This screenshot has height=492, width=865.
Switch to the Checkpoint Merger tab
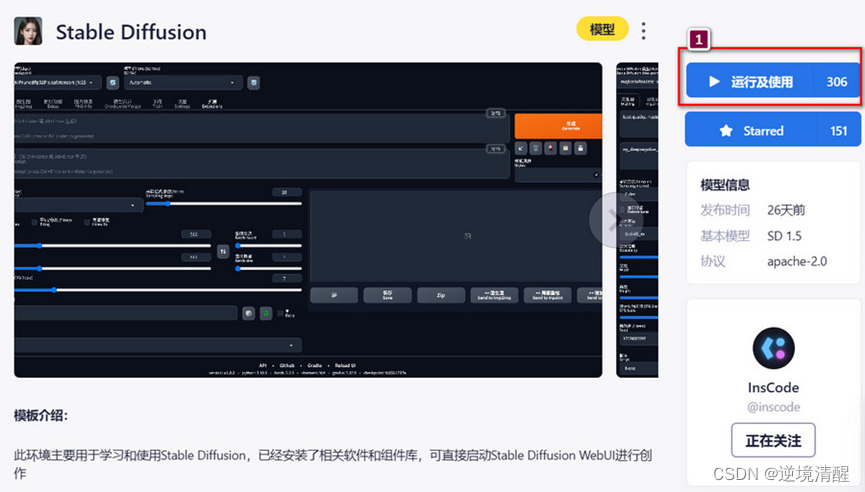coord(123,103)
